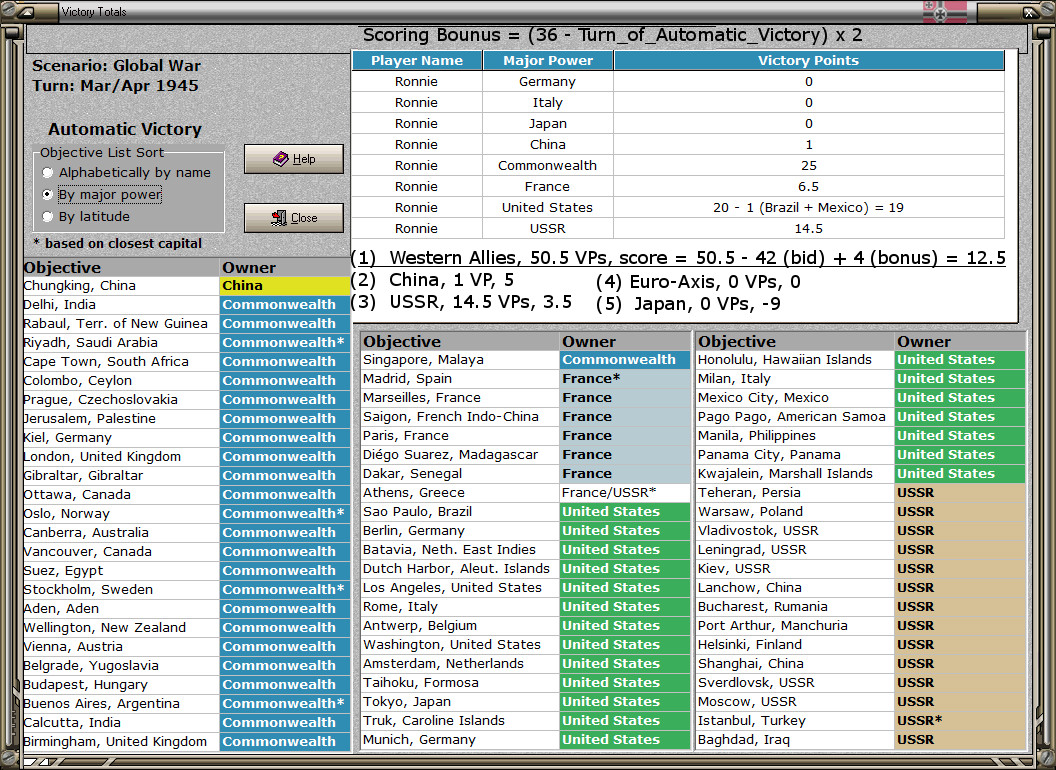Select Vladivostok, USSR objective row
The height and width of the screenshot is (770, 1056).
tap(861, 531)
